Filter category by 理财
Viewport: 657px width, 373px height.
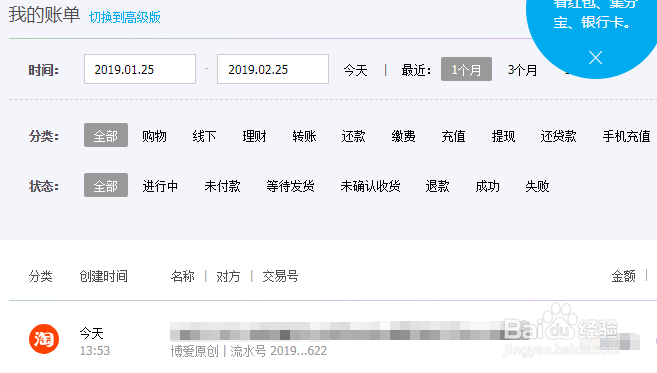point(254,136)
